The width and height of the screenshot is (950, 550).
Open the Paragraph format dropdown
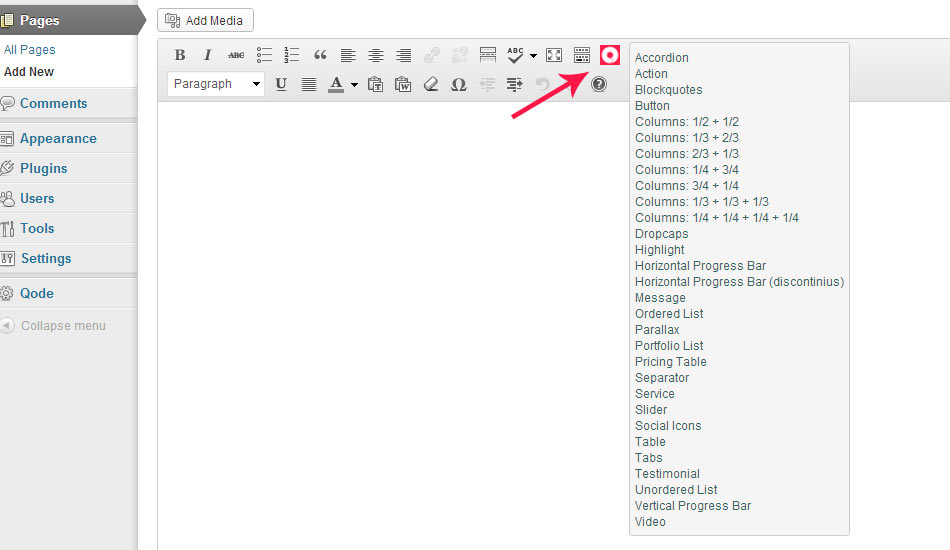tap(216, 84)
